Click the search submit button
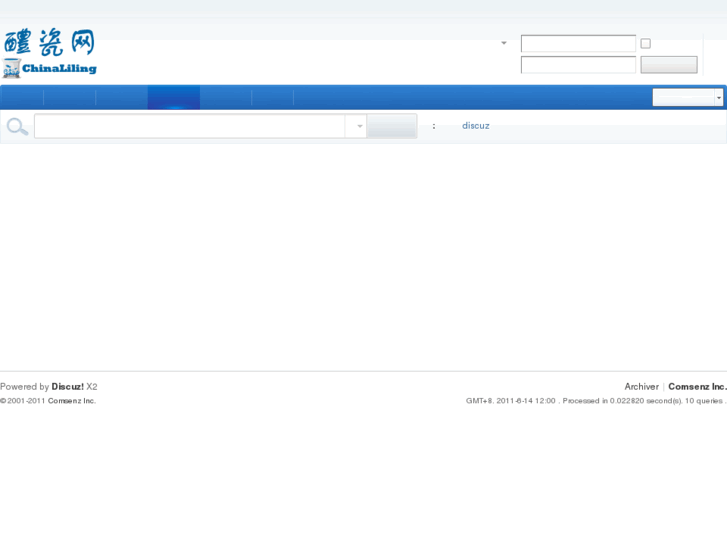This screenshot has width=727, height=545. (x=392, y=126)
